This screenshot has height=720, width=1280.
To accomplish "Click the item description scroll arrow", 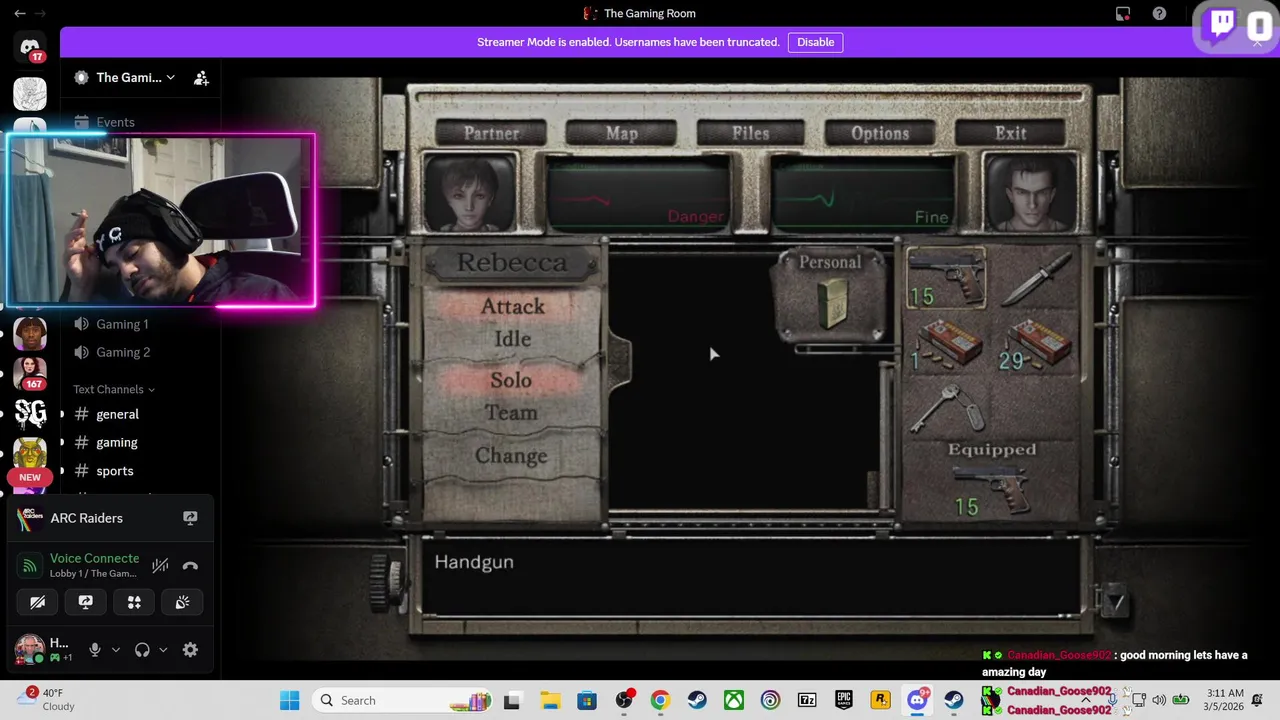I will [1113, 601].
